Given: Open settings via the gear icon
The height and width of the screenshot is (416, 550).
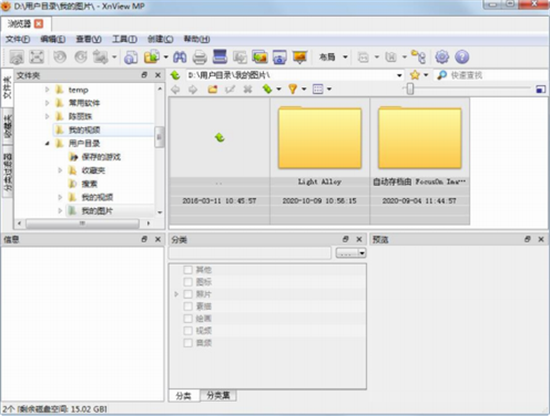Looking at the screenshot, I should point(442,57).
